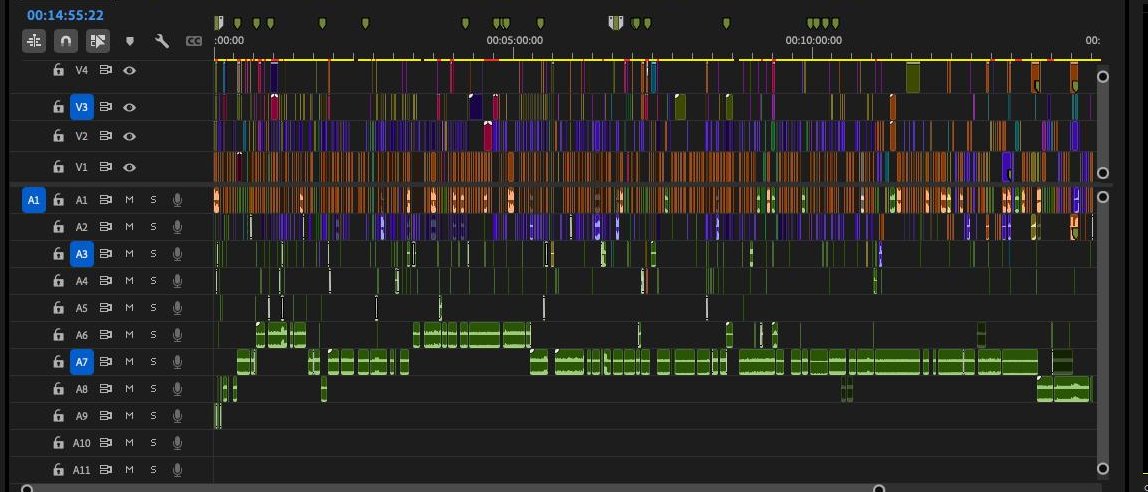Toggle sync lock for A5

point(106,308)
